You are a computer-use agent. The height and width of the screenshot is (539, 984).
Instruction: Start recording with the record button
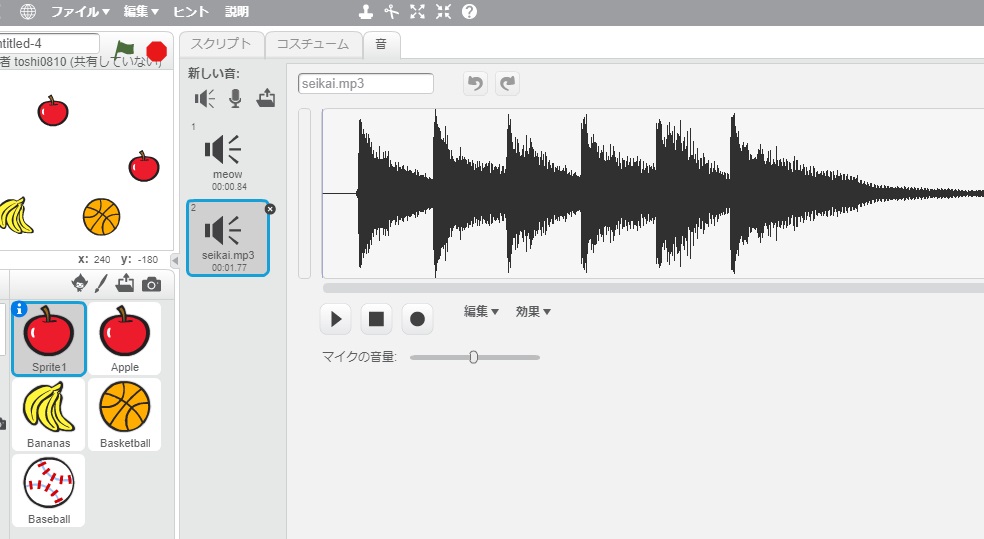point(417,319)
